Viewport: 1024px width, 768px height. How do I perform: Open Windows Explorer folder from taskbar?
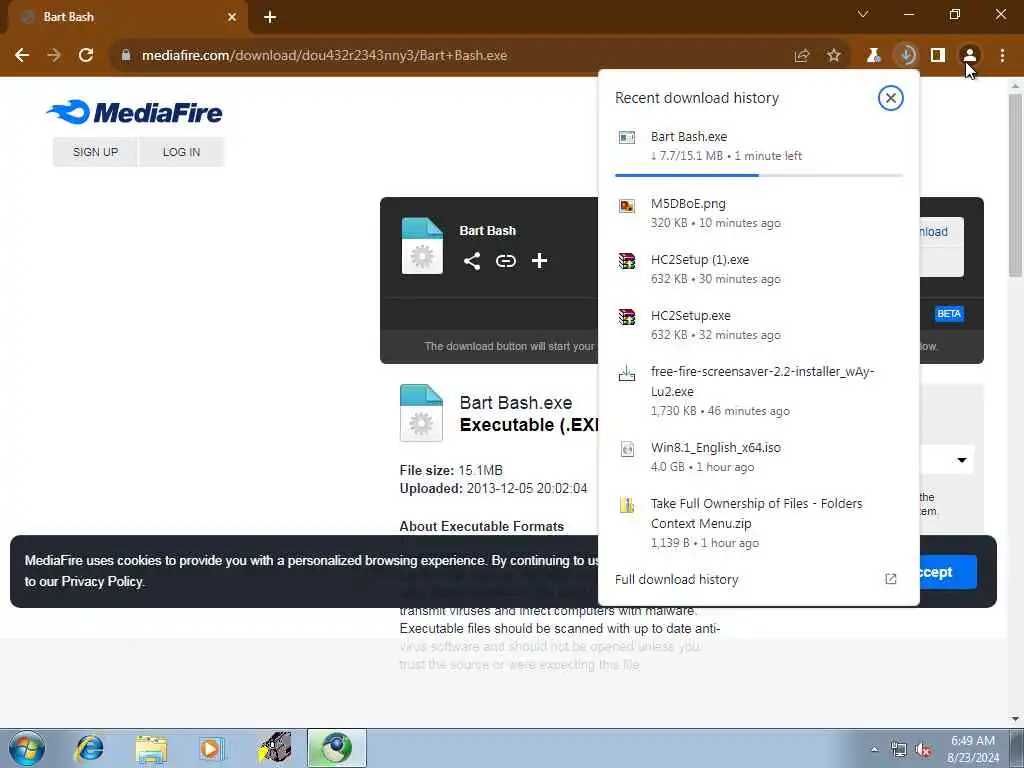(x=152, y=748)
